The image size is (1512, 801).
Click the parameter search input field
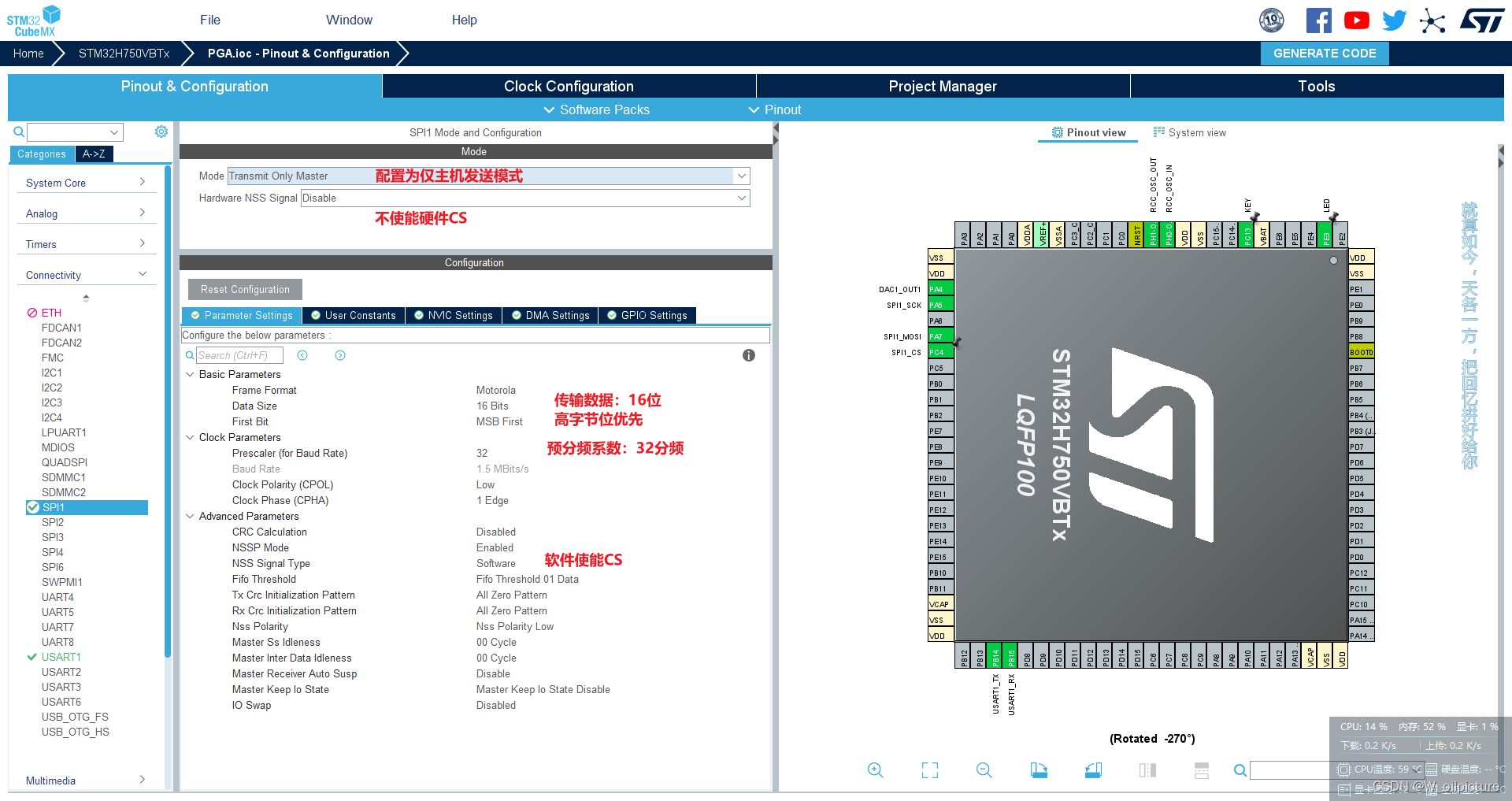pos(239,355)
